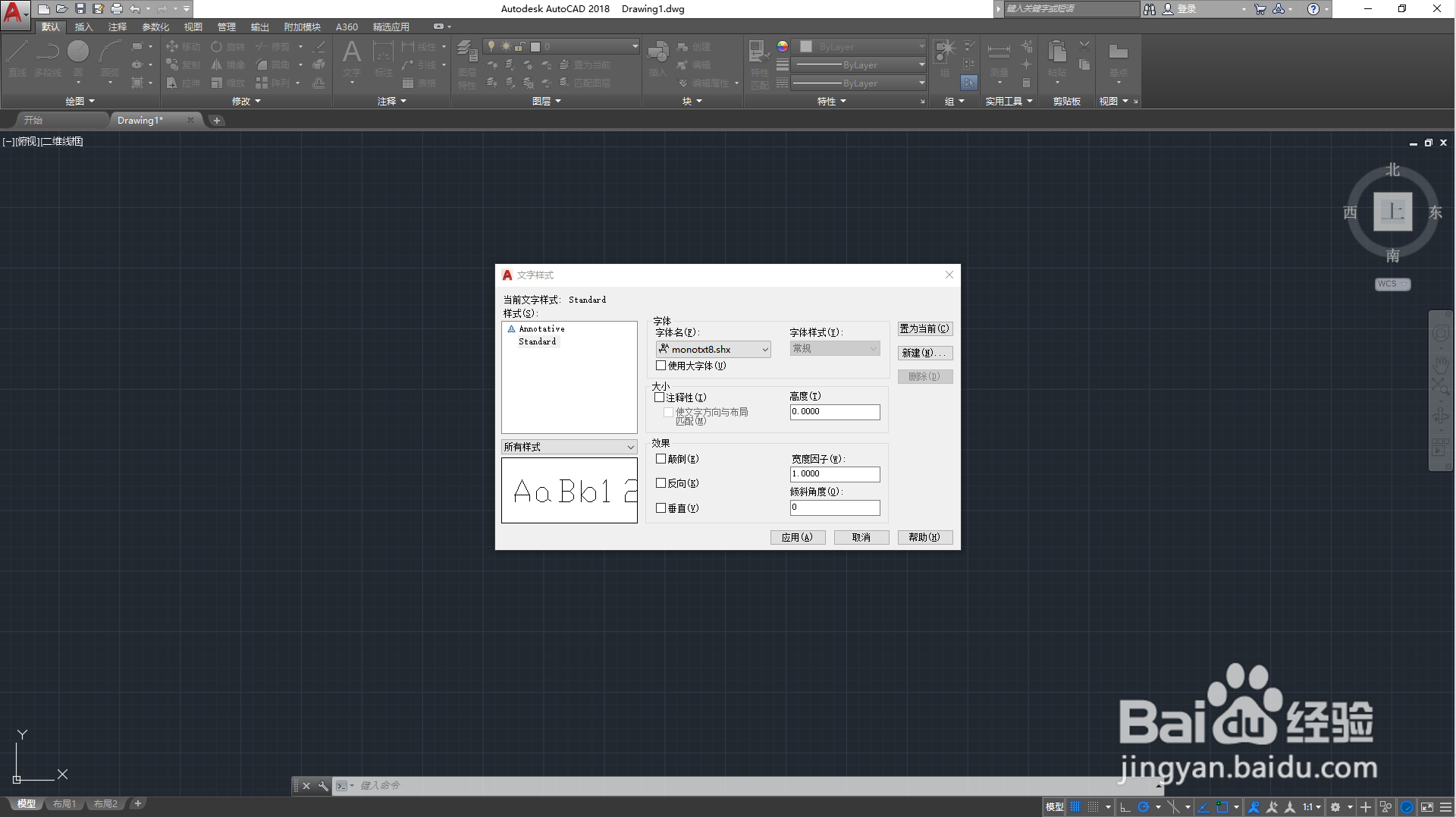Viewport: 1456px width, 817px height.
Task: Open the layer selection dropdown showing 0
Action: (561, 47)
